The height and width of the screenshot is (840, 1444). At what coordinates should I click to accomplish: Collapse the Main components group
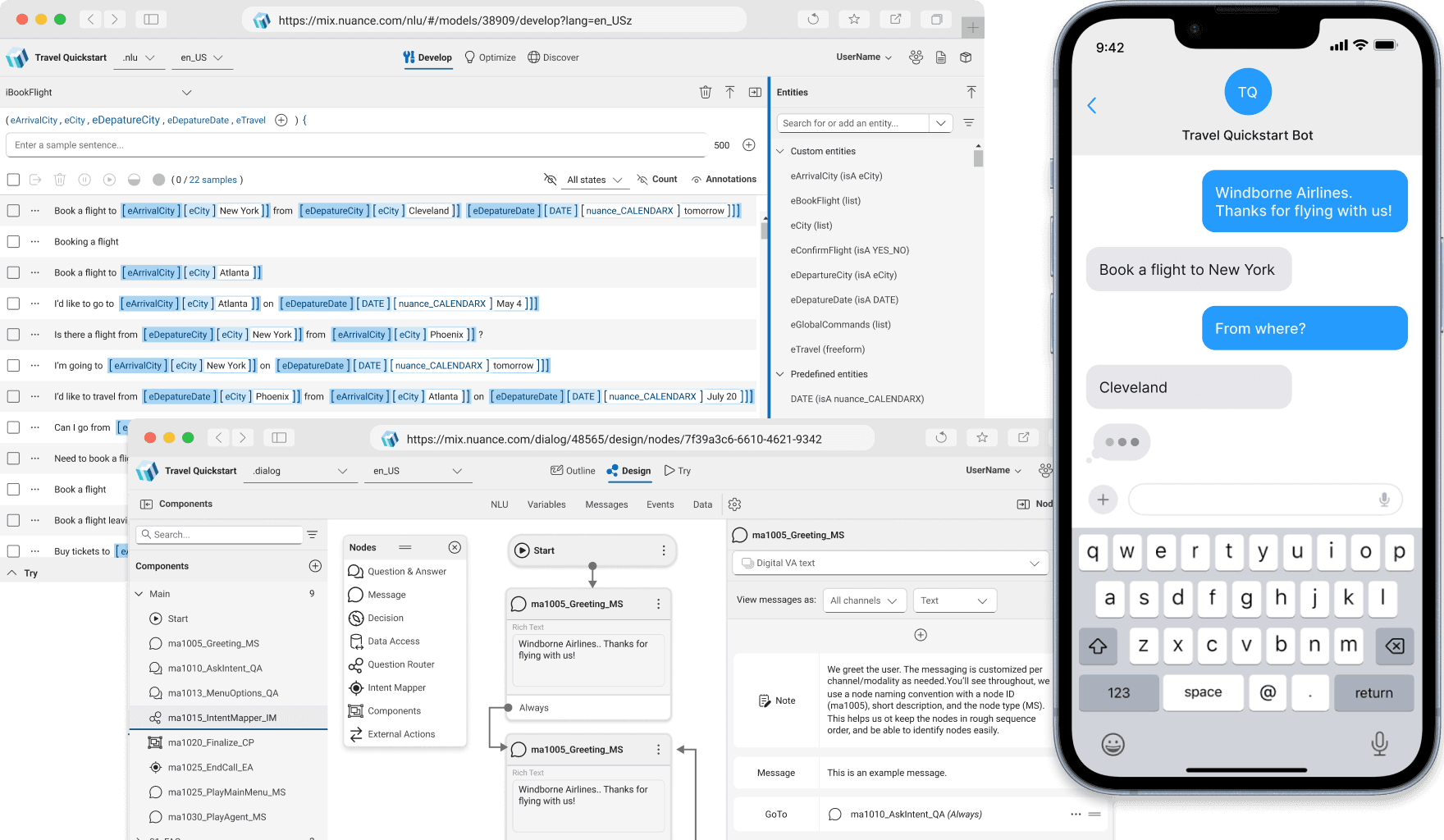coord(139,594)
